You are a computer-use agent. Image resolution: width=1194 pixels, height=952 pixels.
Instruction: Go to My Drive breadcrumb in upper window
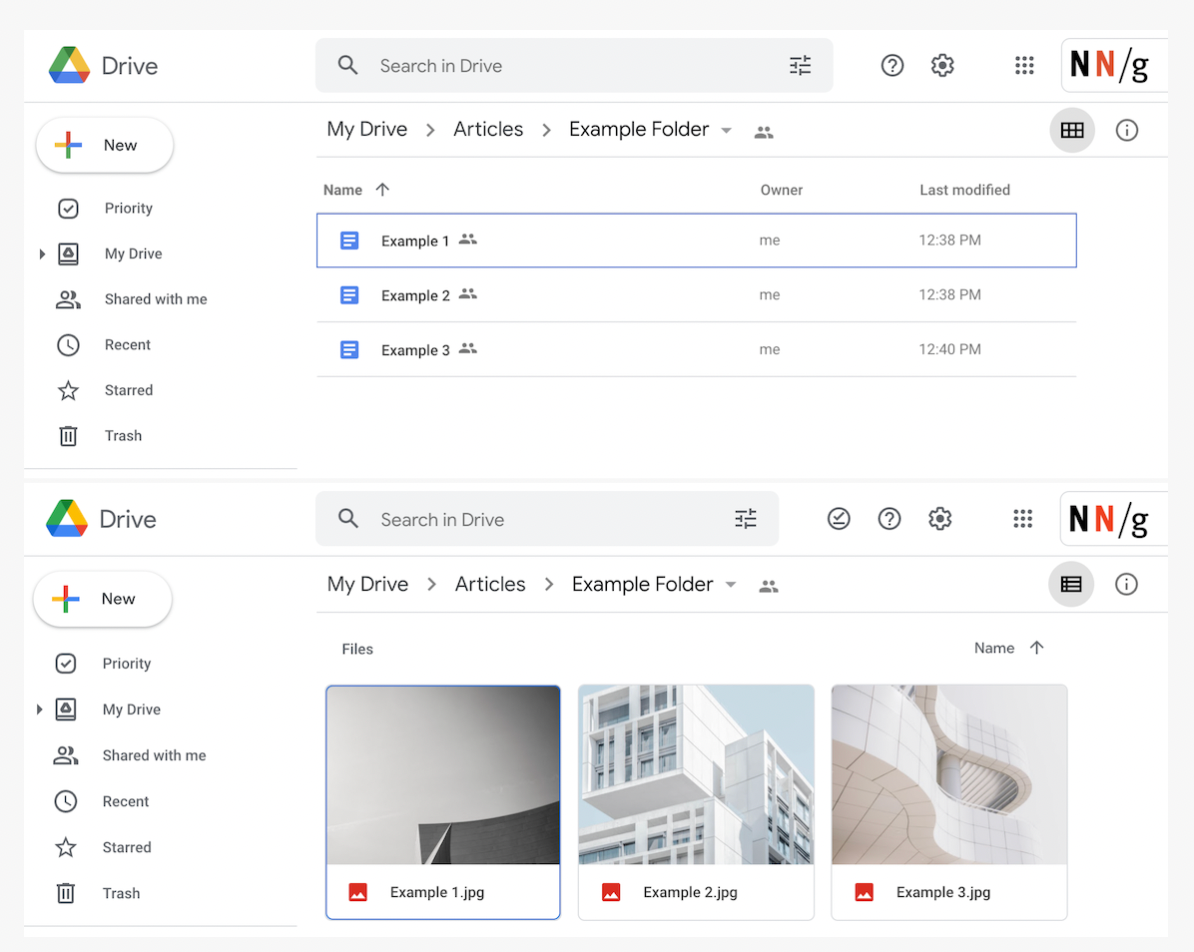point(367,129)
